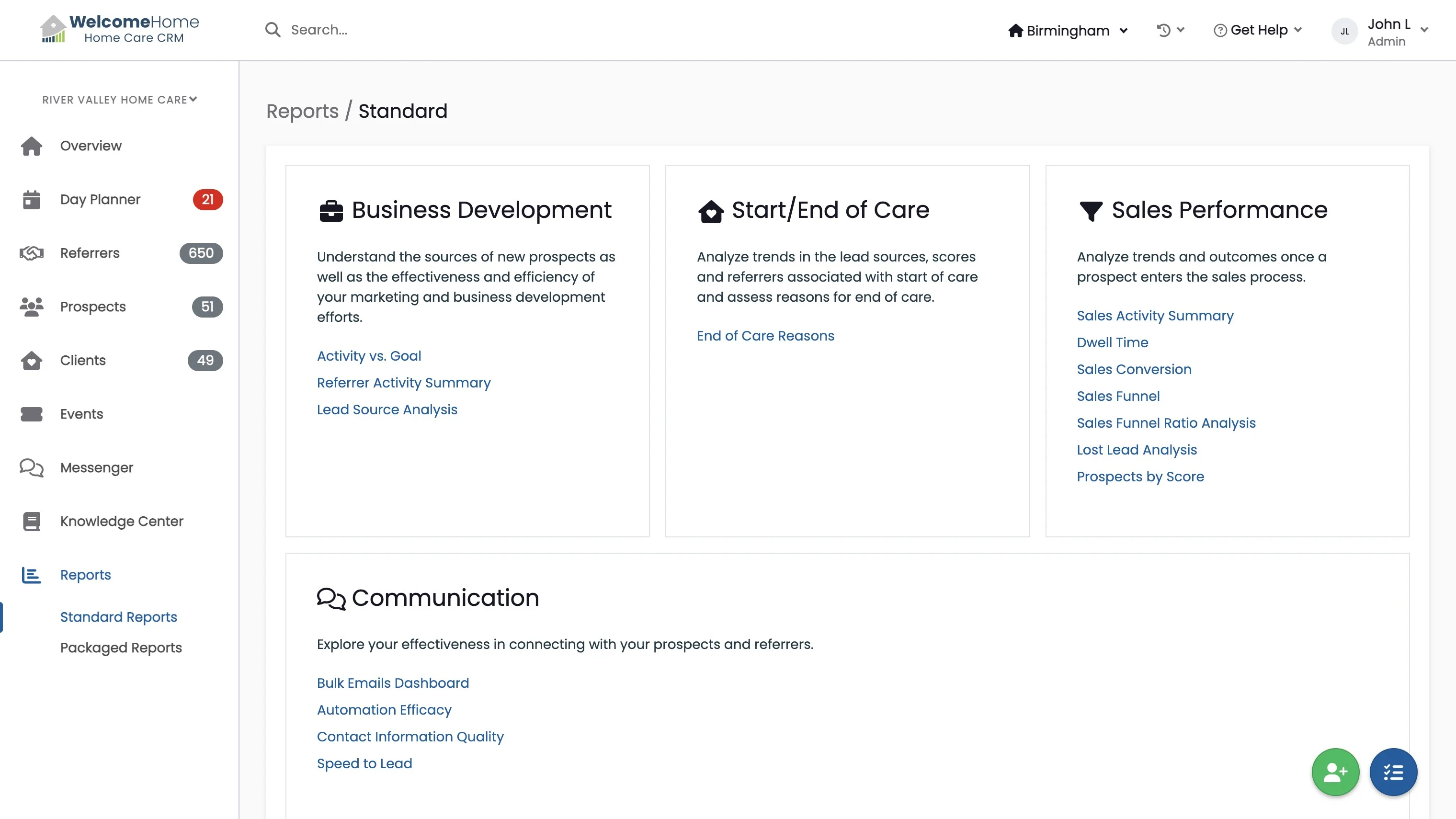Select Packaged Reports in sidebar
The image size is (1456, 819).
[x=121, y=648]
